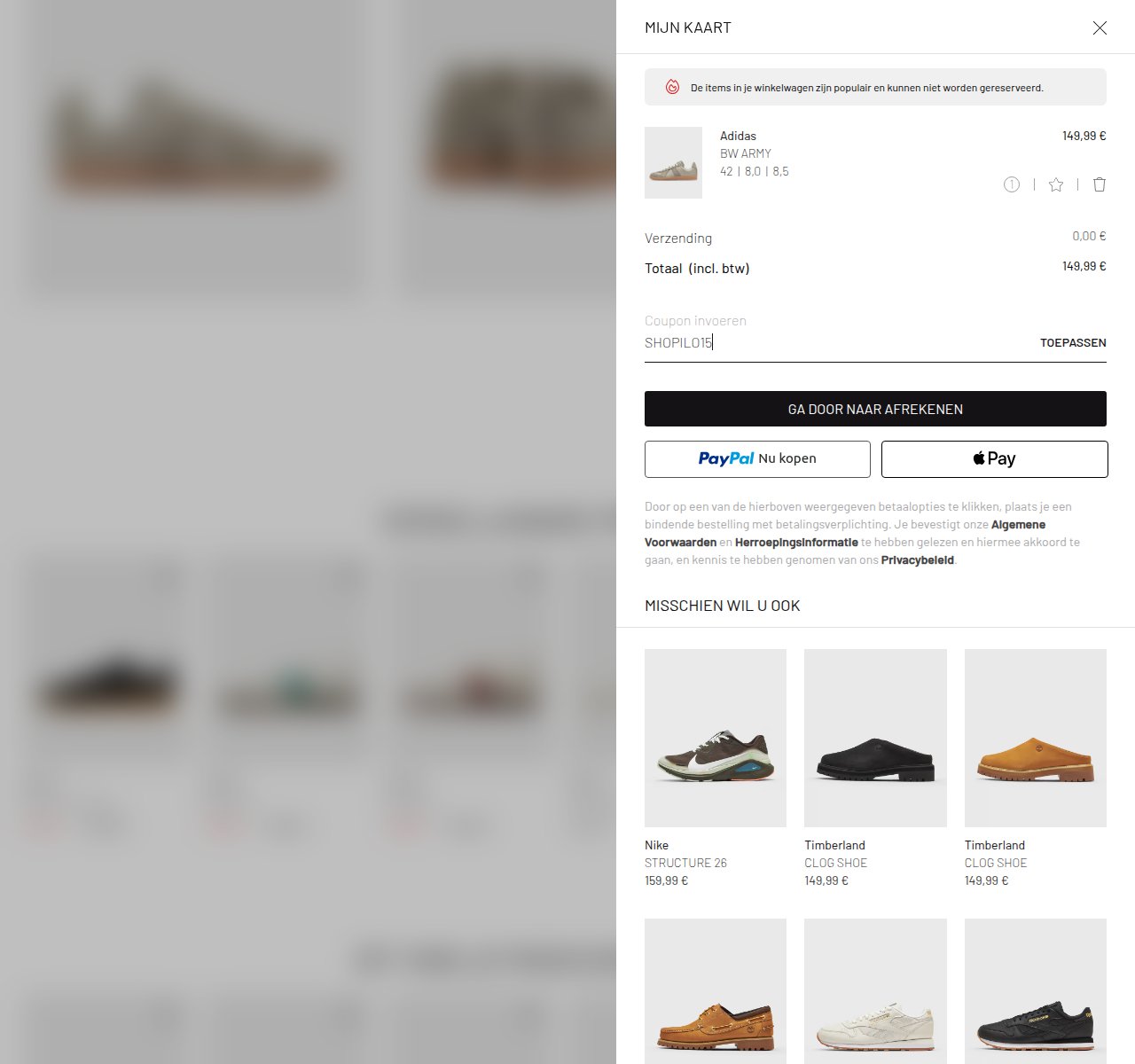Click STRUCTURE 26 product title
The height and width of the screenshot is (1064, 1135).
(685, 863)
